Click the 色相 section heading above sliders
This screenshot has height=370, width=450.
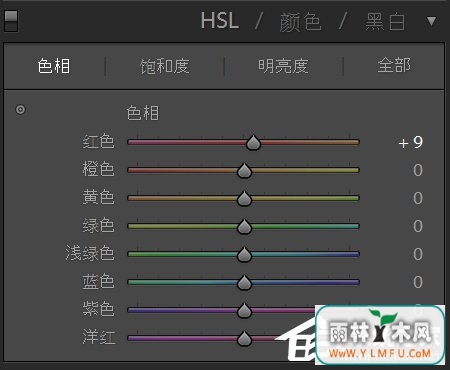pos(143,113)
